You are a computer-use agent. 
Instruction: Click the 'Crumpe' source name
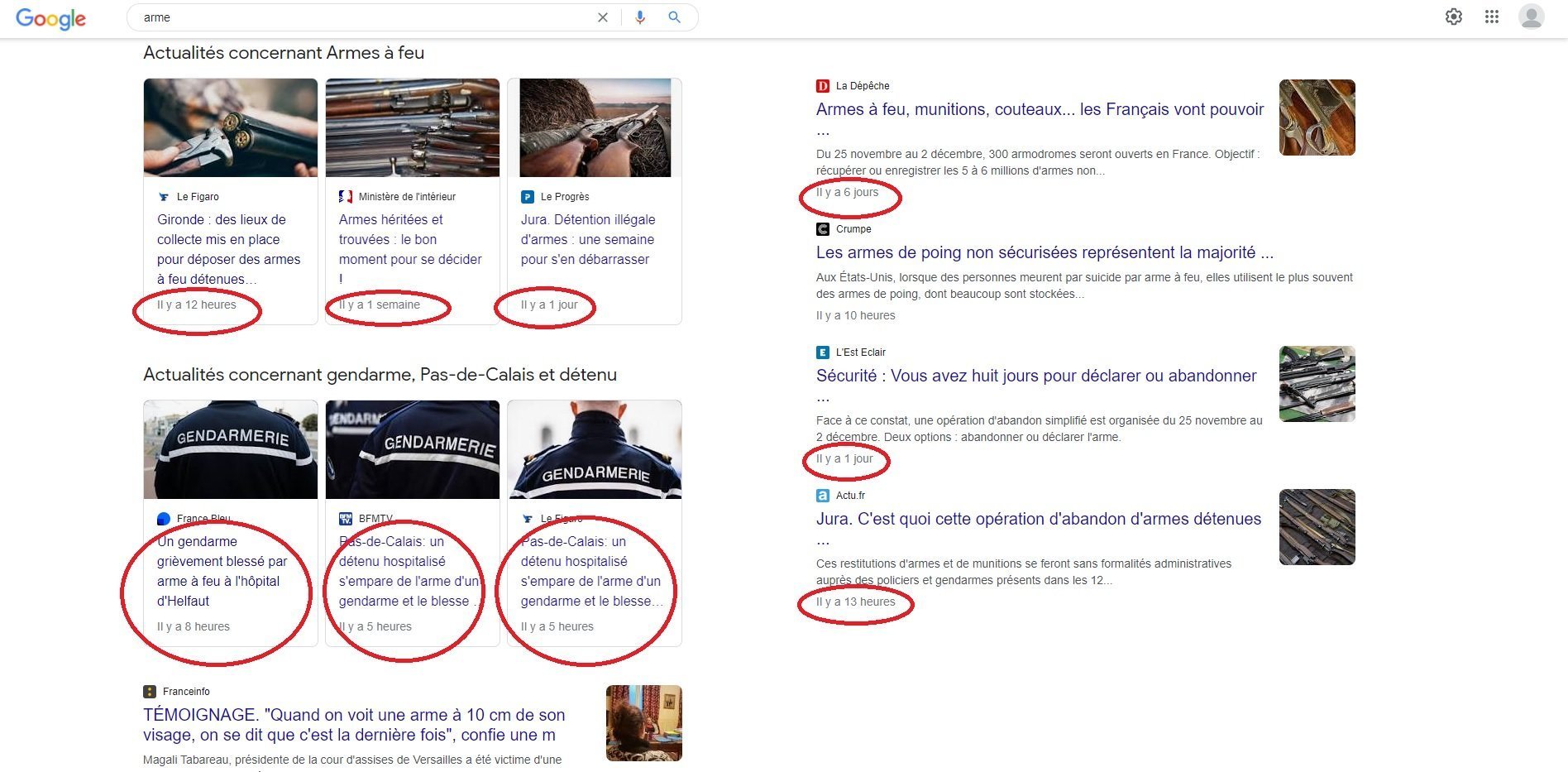coord(853,229)
